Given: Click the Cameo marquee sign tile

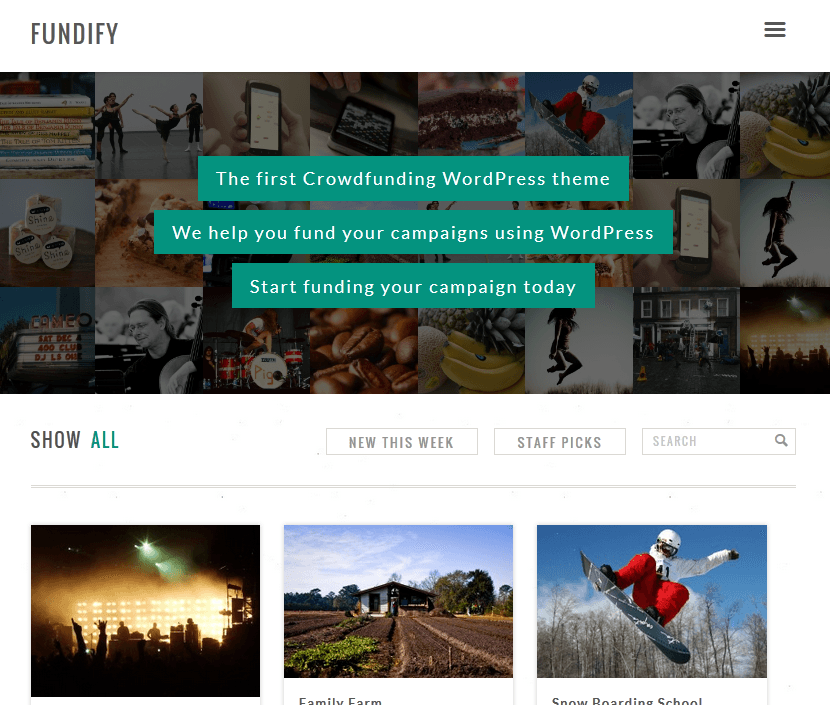Looking at the screenshot, I should coord(48,340).
